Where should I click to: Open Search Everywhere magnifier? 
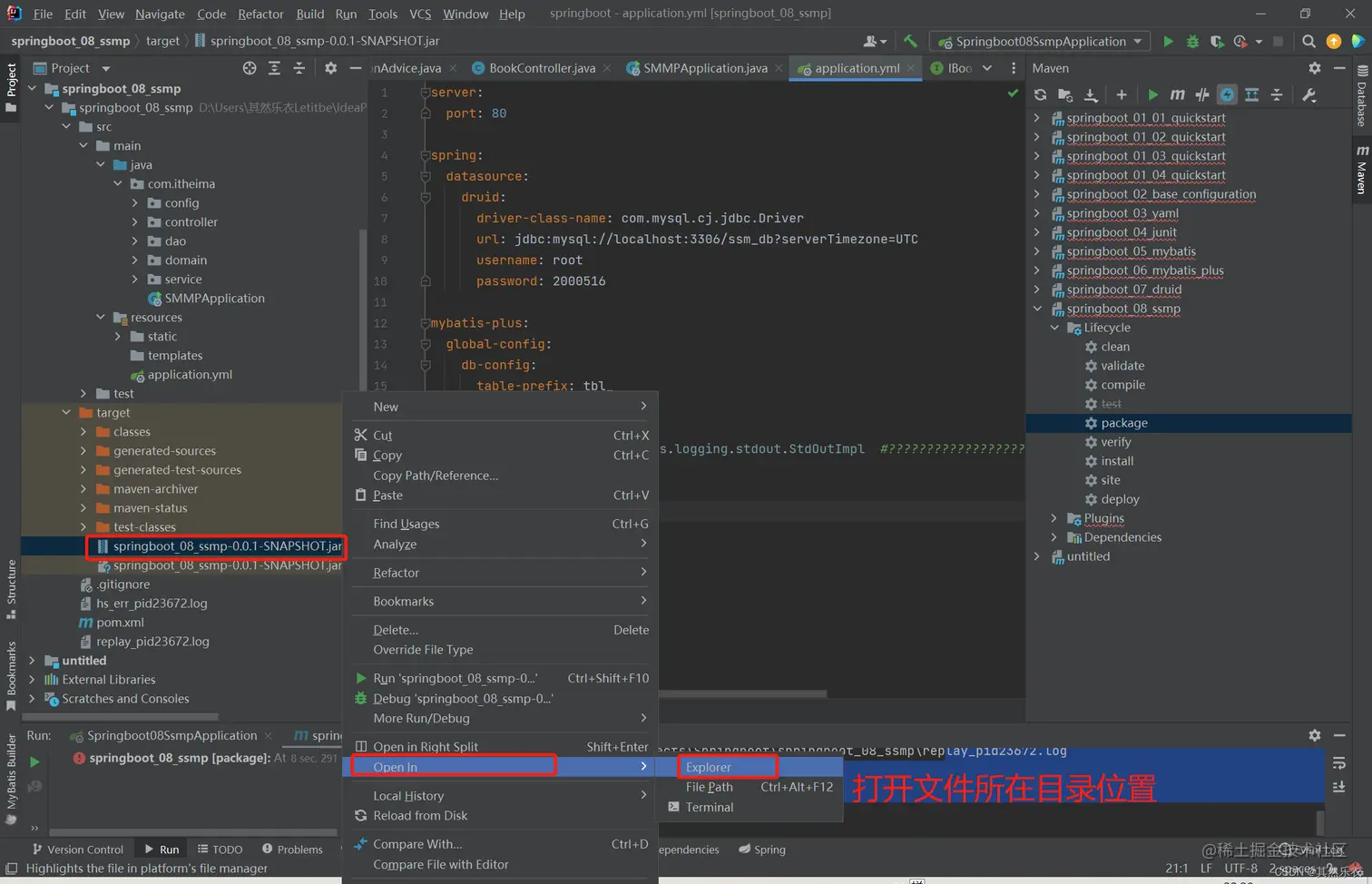click(x=1308, y=41)
